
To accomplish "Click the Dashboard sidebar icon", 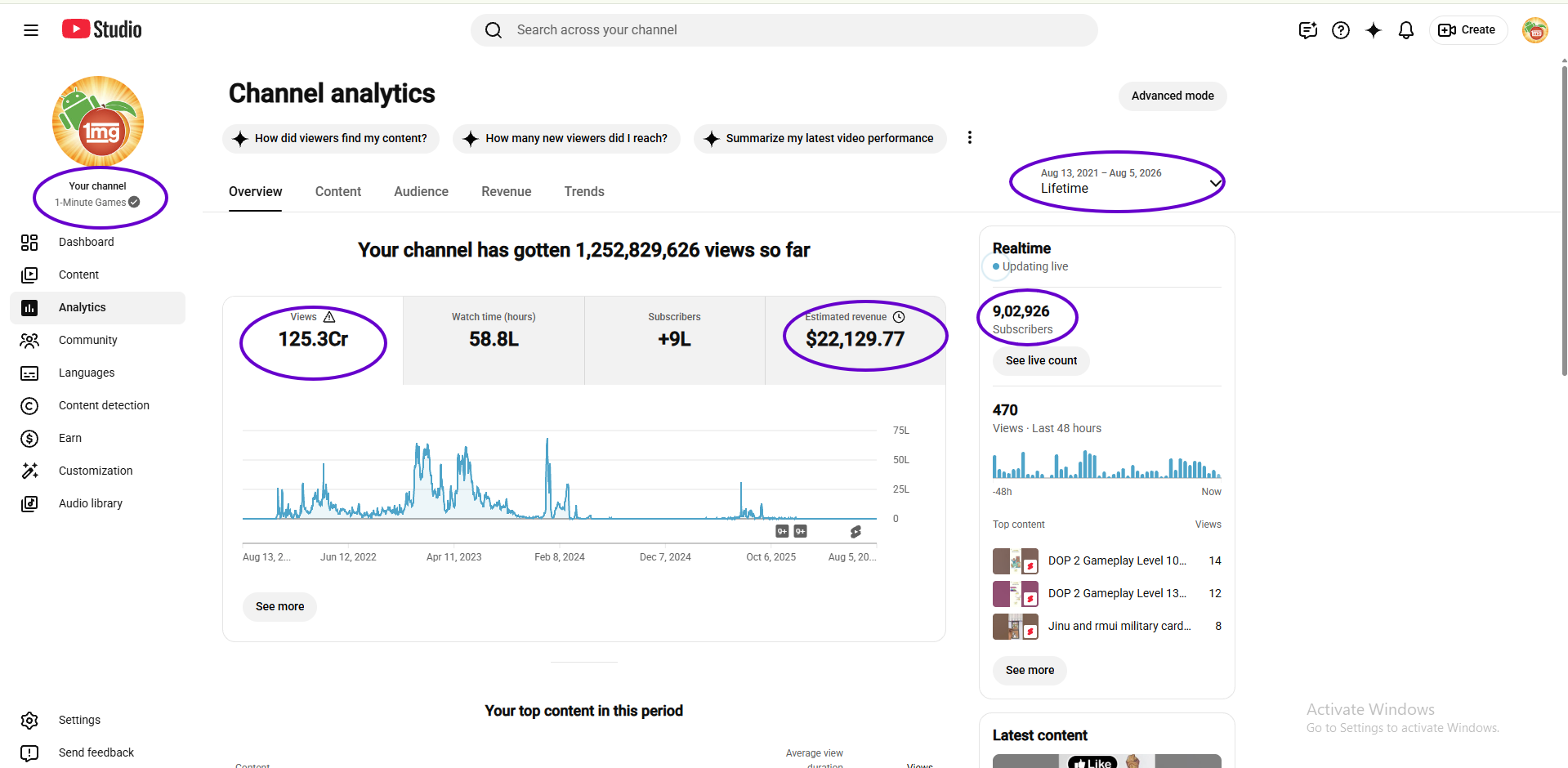I will point(29,243).
